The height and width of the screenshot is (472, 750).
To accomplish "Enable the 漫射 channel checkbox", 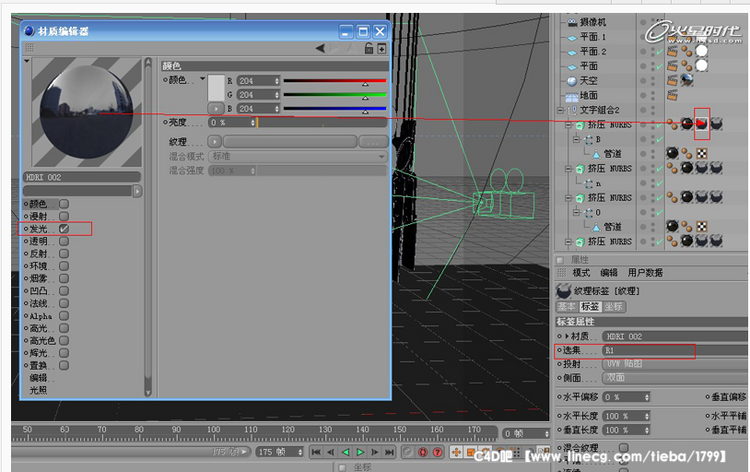I will (x=64, y=216).
